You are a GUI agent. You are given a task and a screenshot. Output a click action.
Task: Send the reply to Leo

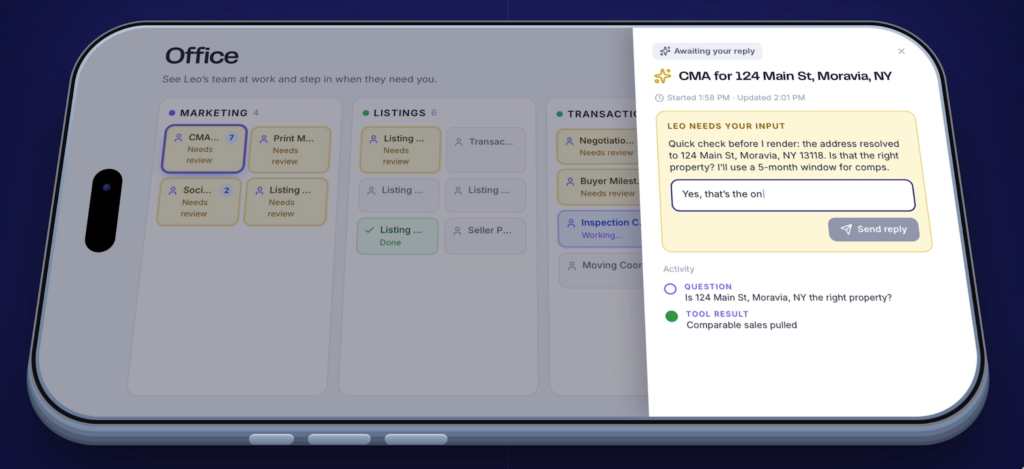coord(874,229)
